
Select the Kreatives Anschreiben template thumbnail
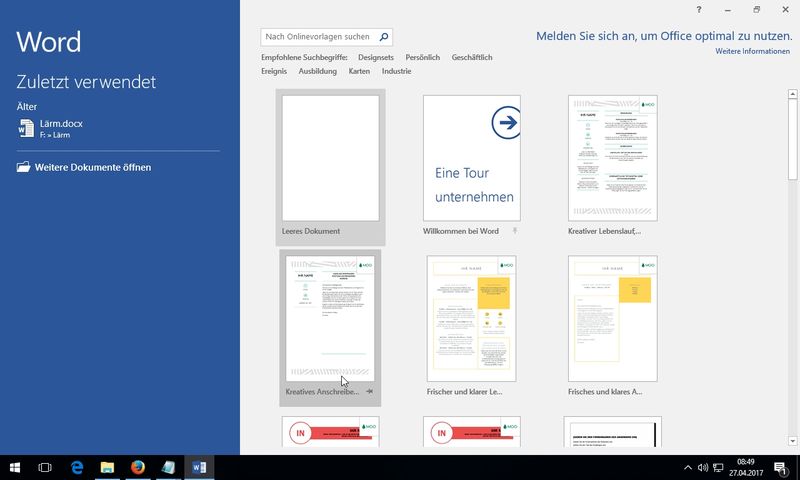click(330, 318)
